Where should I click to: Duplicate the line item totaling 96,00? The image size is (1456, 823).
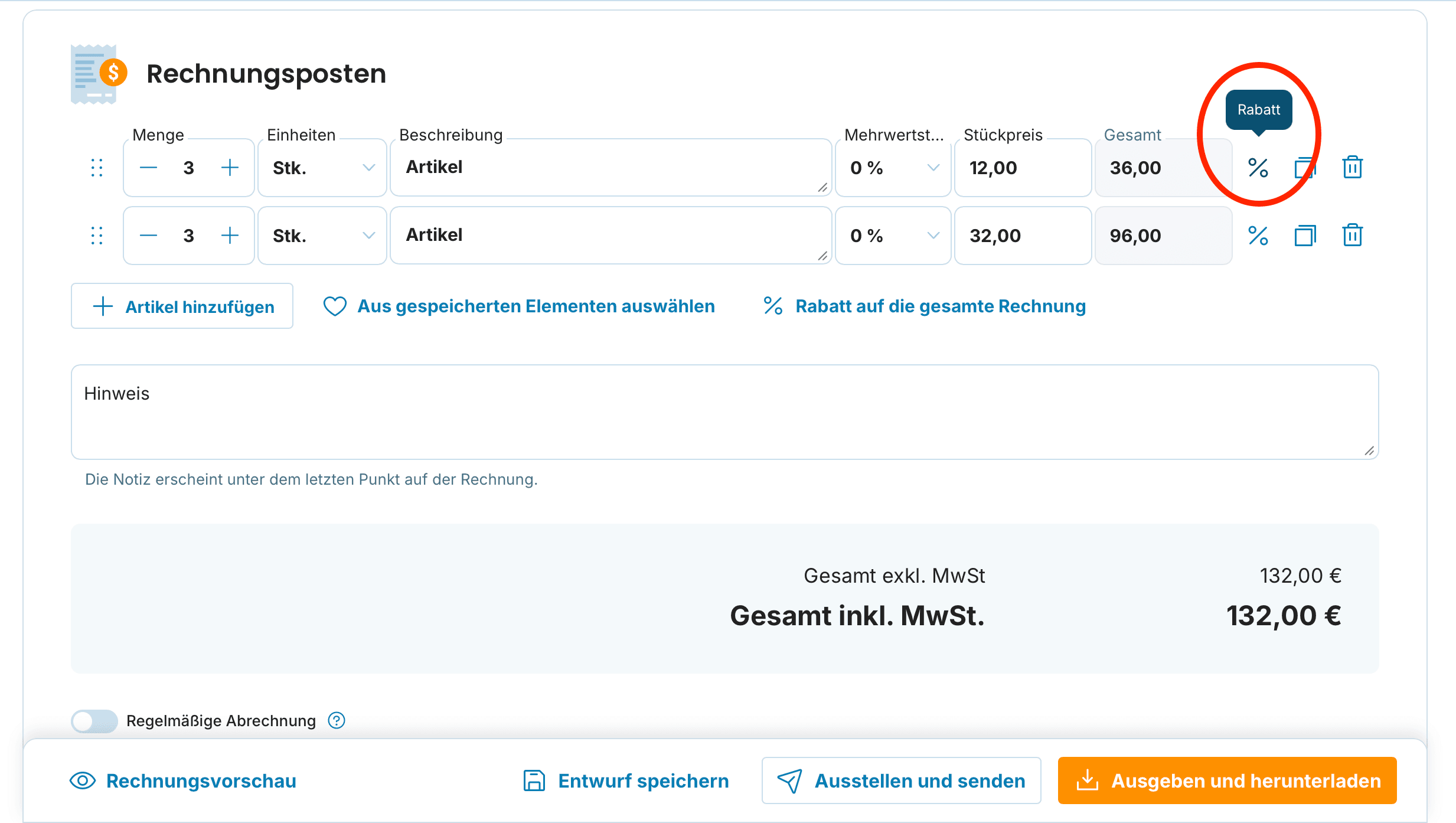tap(1305, 236)
